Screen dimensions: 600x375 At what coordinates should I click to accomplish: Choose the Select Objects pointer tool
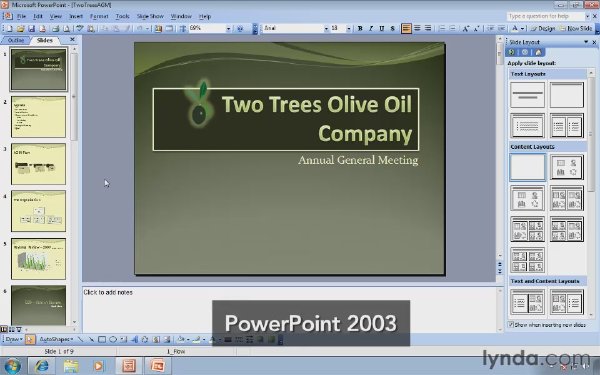(x=30, y=339)
